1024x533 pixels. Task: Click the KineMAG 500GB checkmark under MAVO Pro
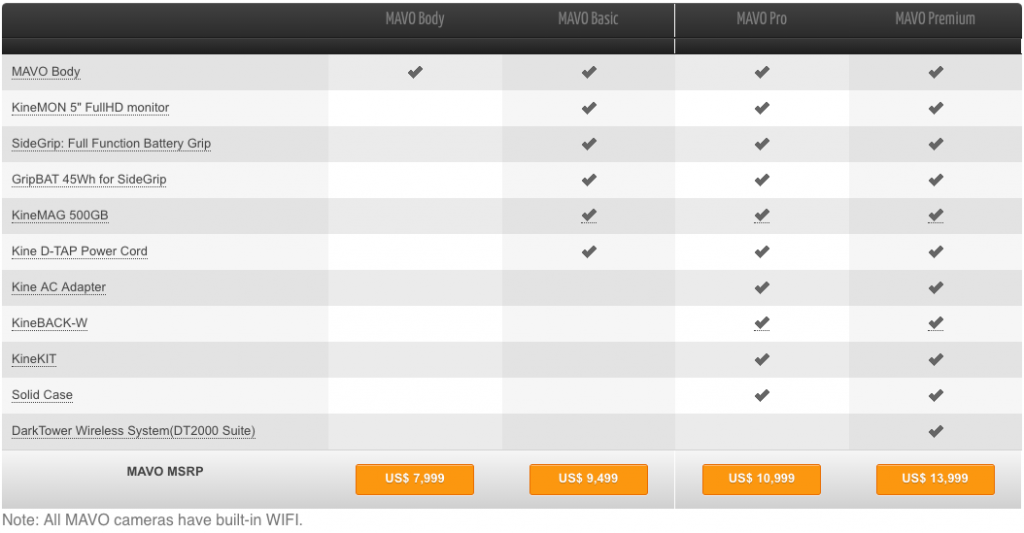click(x=762, y=216)
